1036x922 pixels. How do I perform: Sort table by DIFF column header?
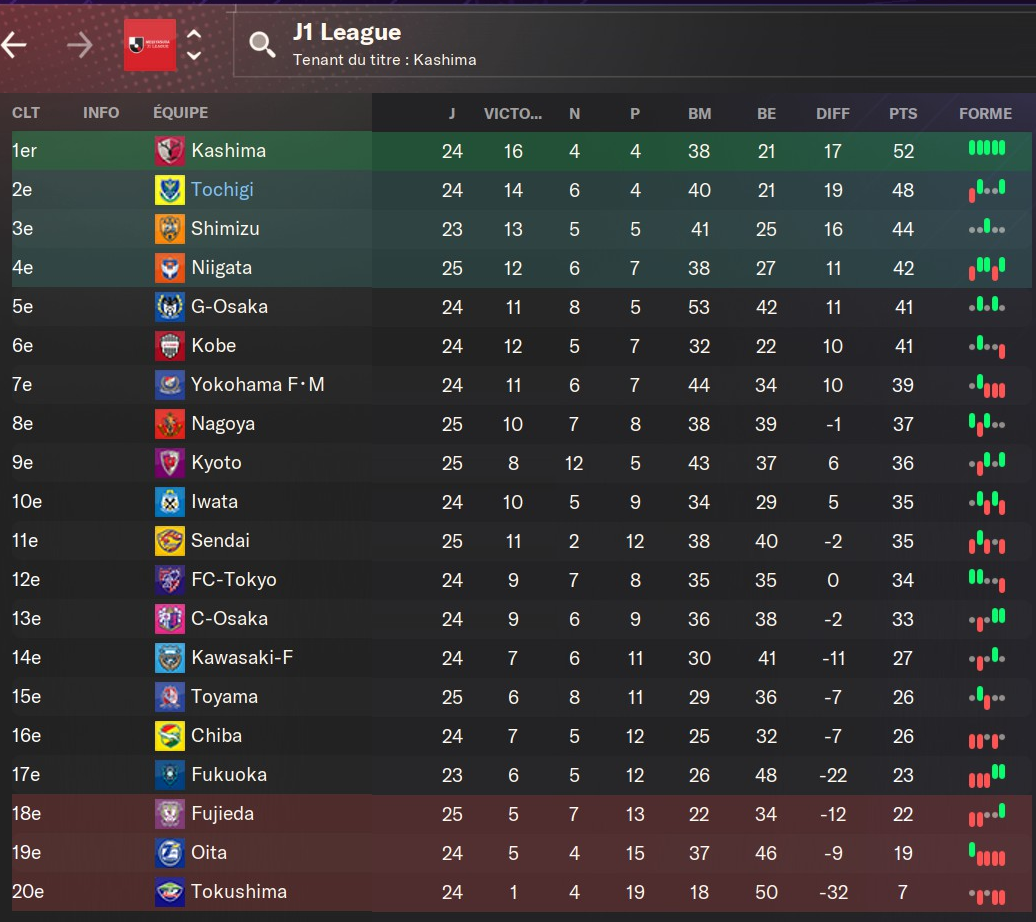coord(833,113)
